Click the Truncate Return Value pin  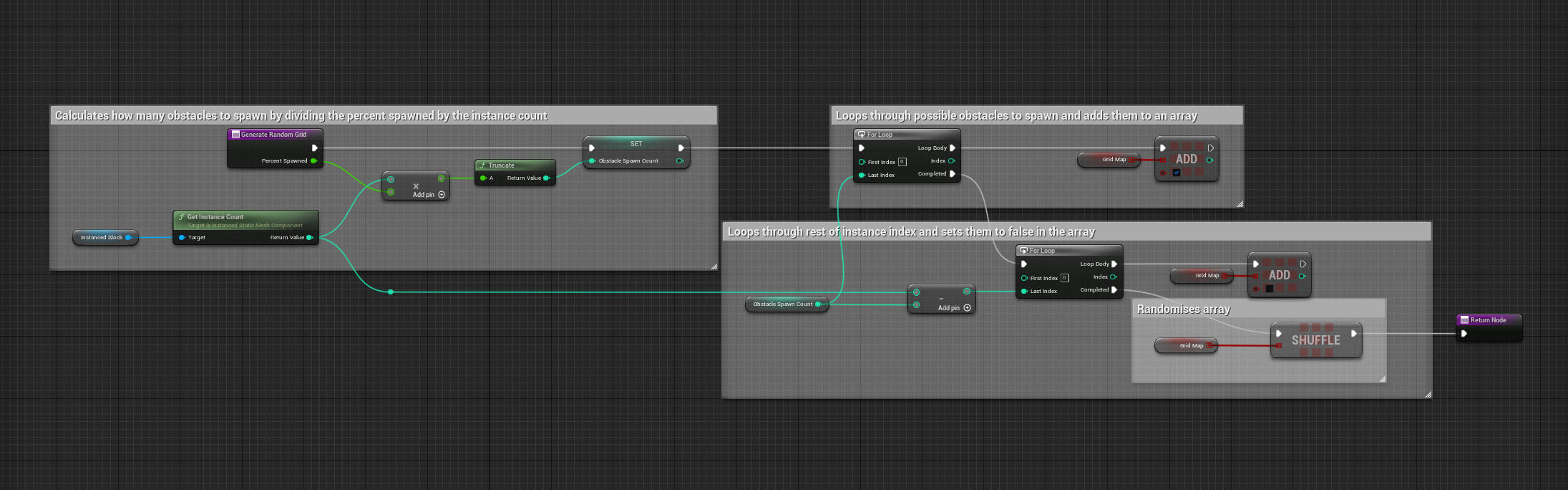(546, 178)
